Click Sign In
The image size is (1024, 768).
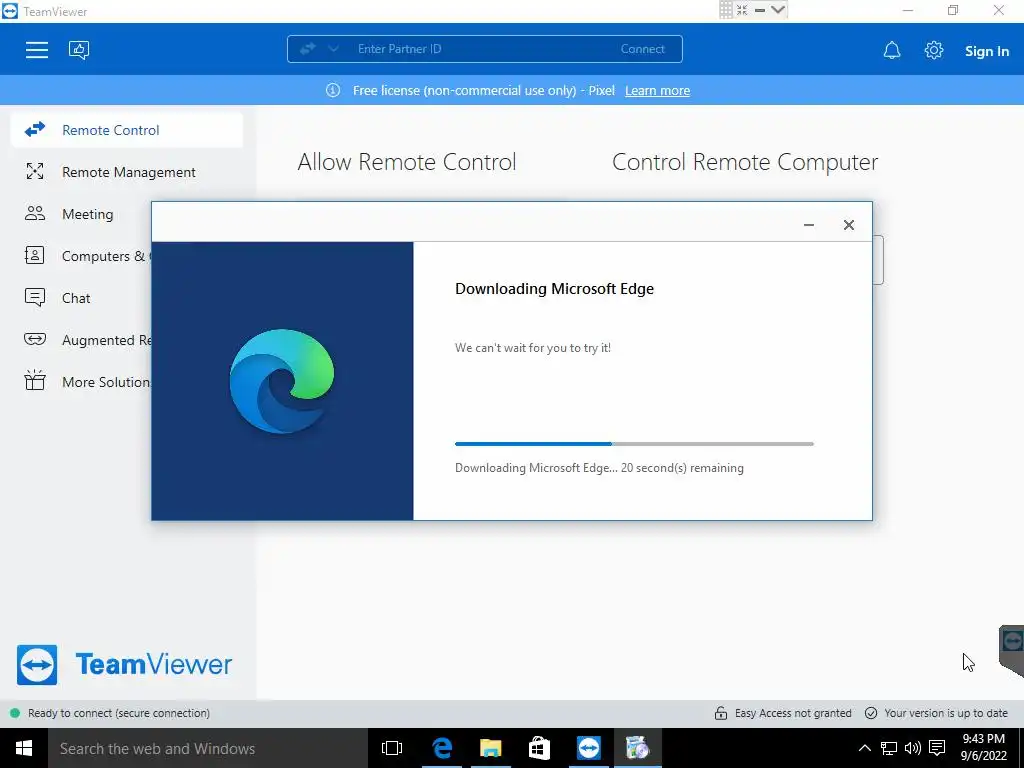point(987,51)
